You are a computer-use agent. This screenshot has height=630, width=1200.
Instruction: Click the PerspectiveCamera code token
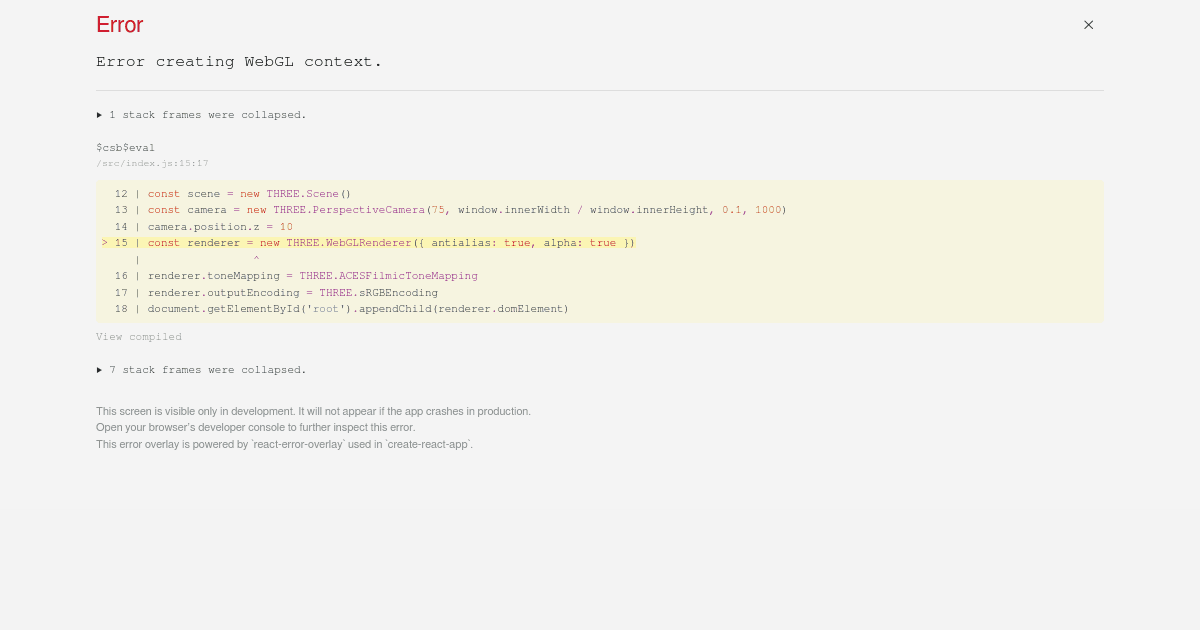coord(368,210)
